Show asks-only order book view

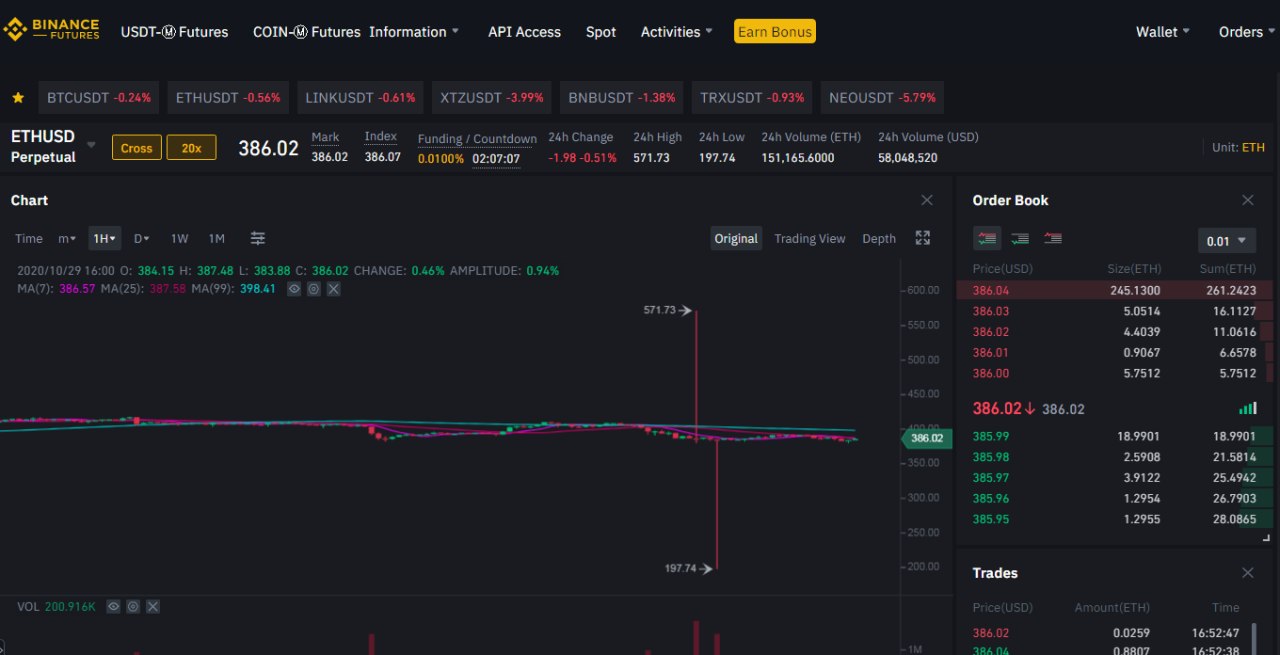1052,239
